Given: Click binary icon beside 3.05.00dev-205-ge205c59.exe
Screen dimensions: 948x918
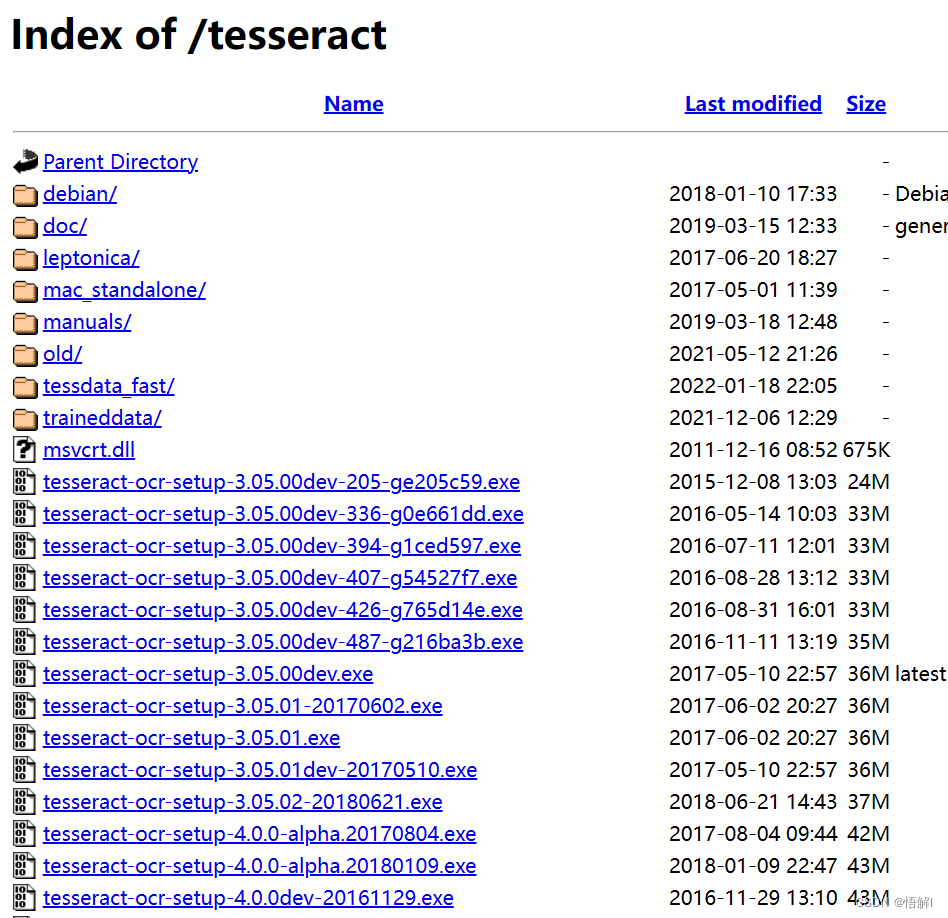Looking at the screenshot, I should pyautogui.click(x=24, y=482).
